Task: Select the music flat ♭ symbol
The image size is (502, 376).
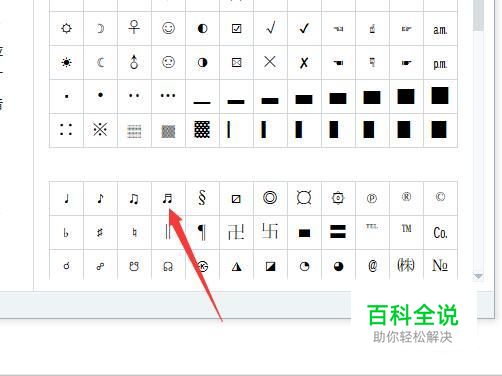Action: pos(66,233)
